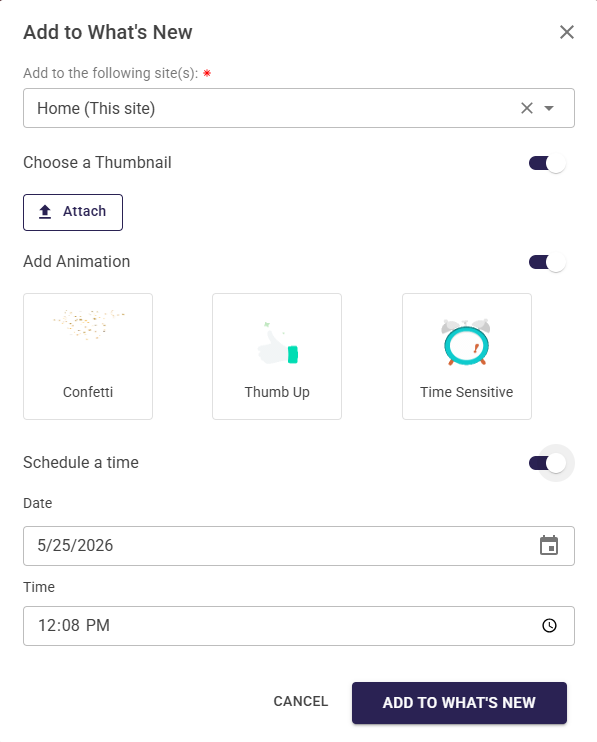Screen dimensions: 597x742
Task: Close the Add to What's New dialog
Action: coord(567,32)
